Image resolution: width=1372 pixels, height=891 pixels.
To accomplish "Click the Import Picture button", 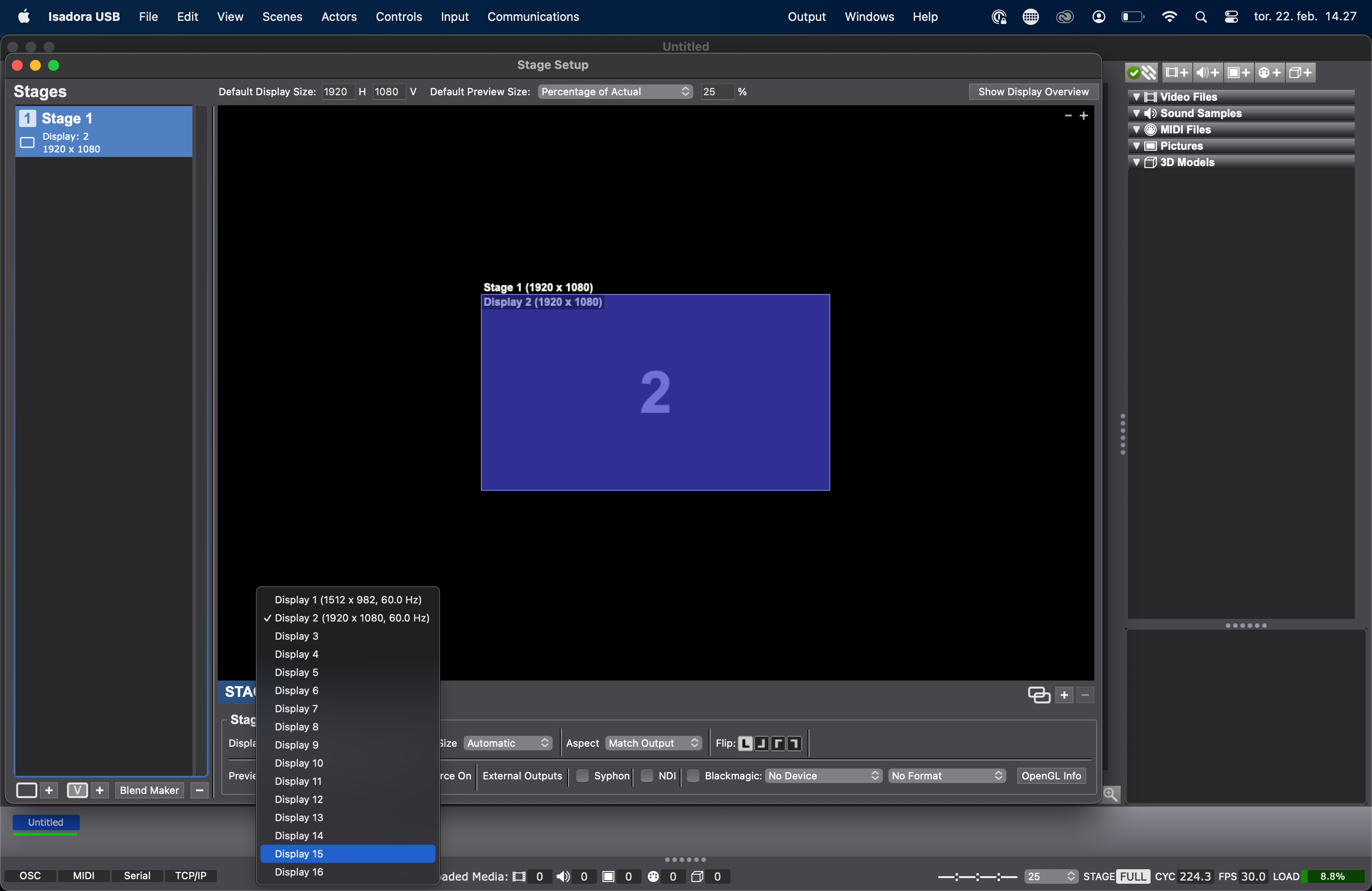I will pos(1238,73).
